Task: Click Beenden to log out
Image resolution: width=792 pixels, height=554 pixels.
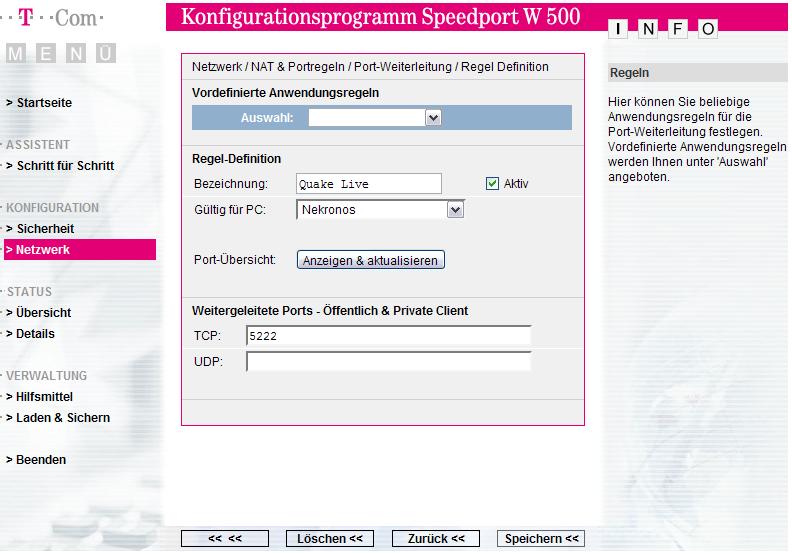Action: click(36, 460)
